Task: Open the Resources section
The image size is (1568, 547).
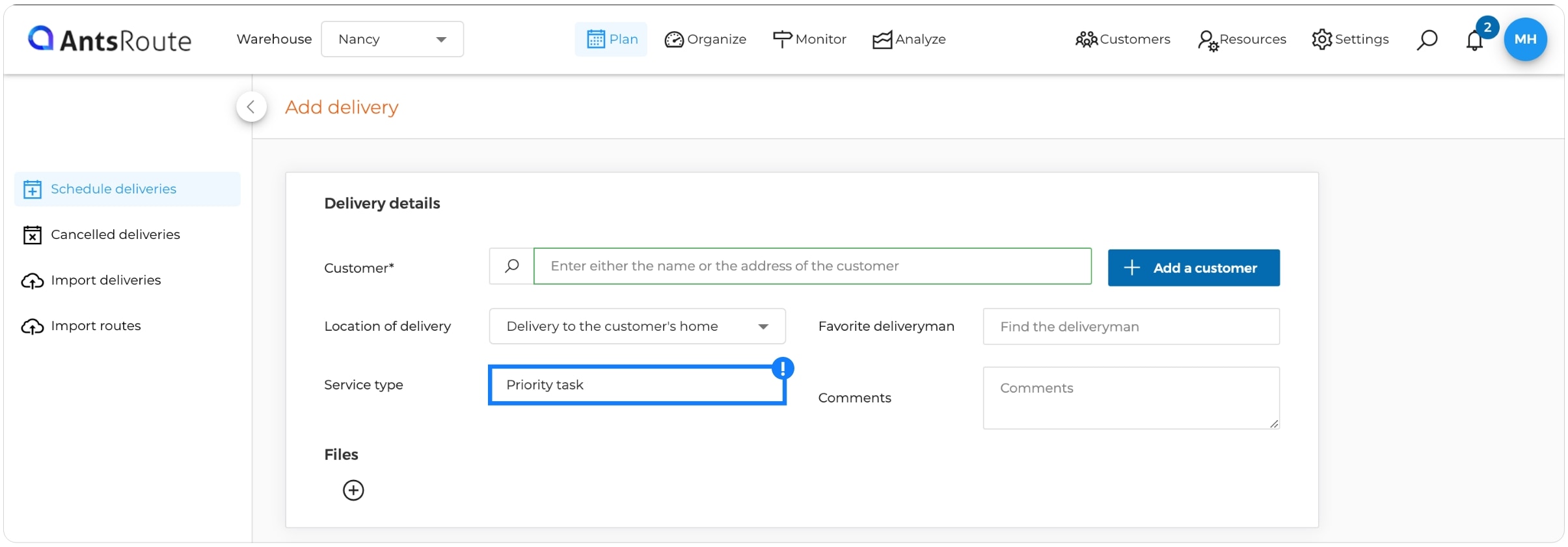Action: click(x=1241, y=39)
